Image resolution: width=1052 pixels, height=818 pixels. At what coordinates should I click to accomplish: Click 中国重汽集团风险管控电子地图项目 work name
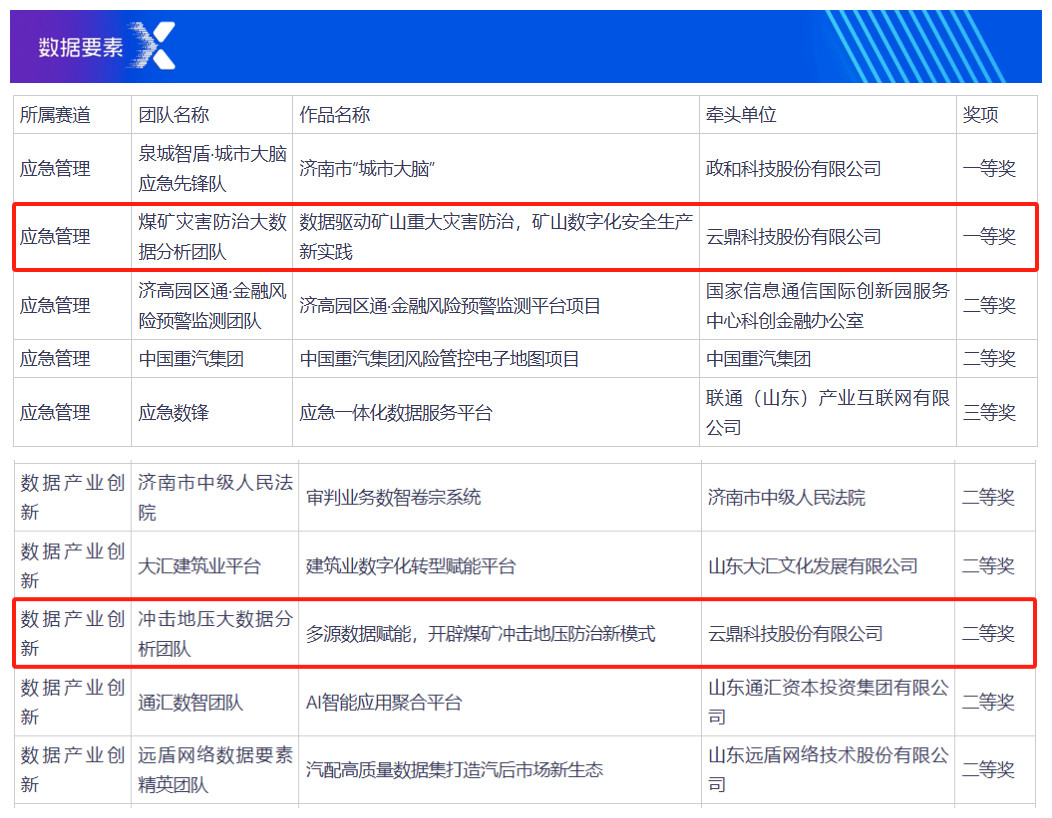[439, 359]
